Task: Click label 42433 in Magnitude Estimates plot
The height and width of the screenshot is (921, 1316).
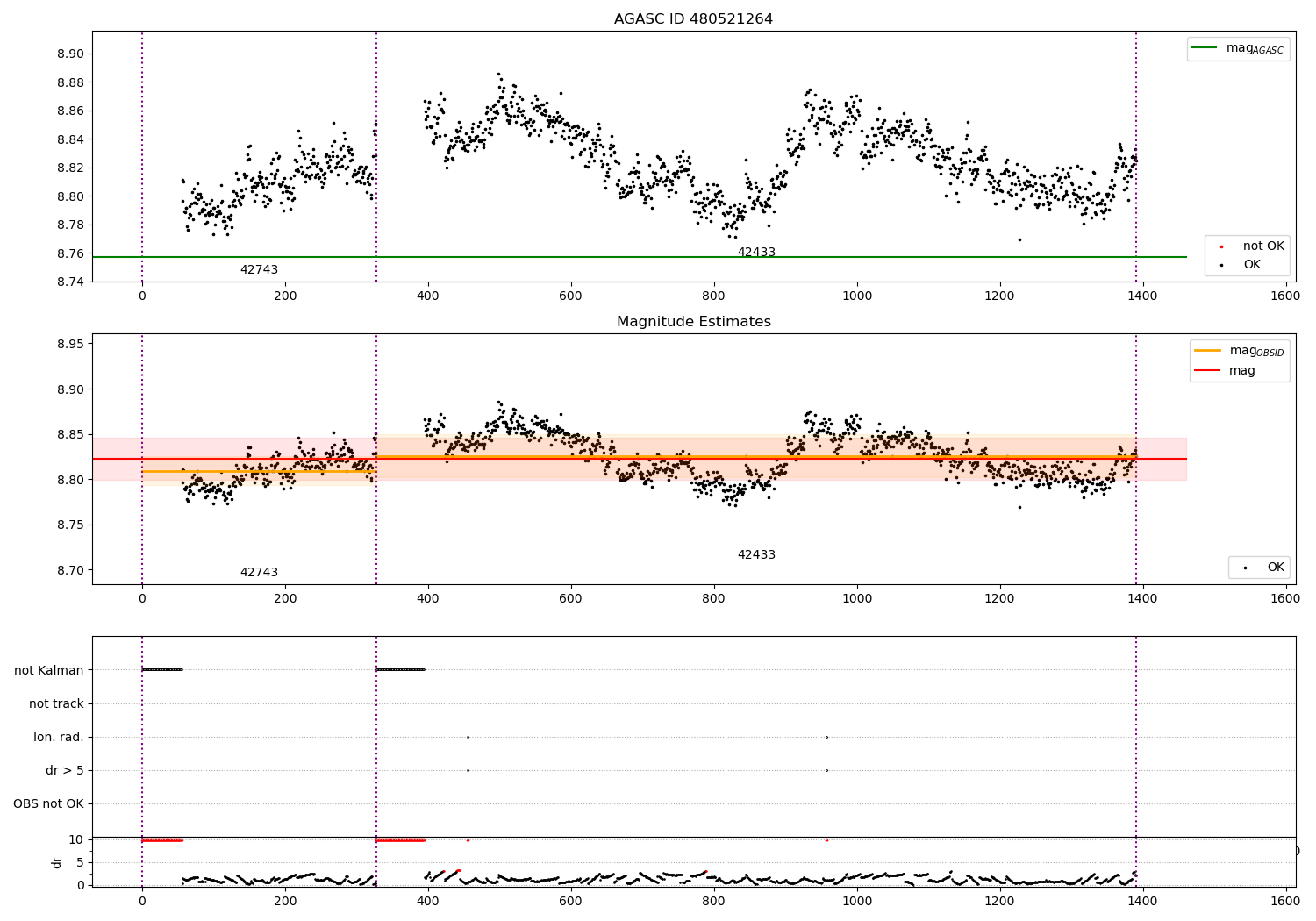Action: (x=756, y=555)
